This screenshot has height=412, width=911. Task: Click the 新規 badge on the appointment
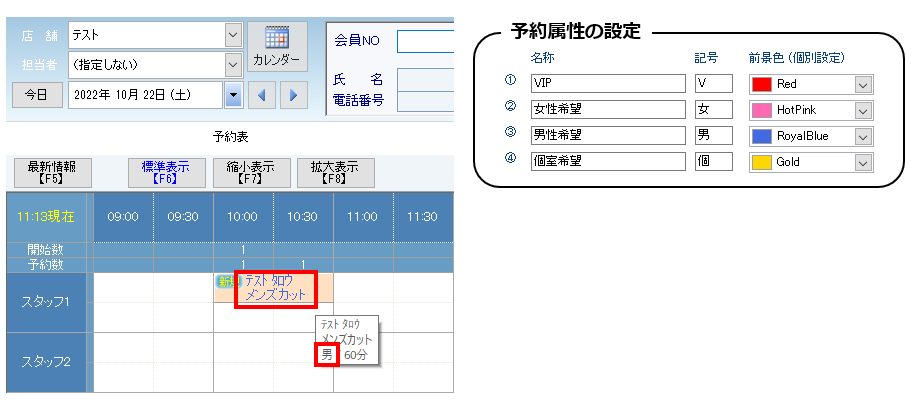(224, 283)
